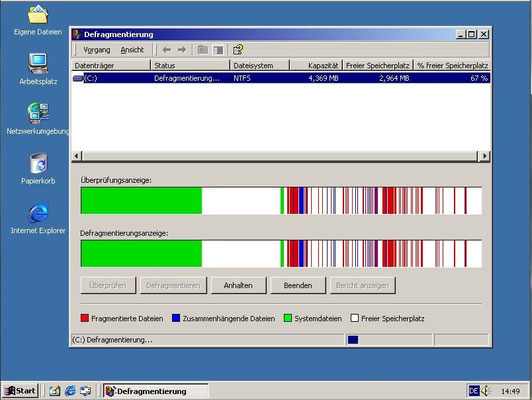Click the left arrow of horizontal scrollbar
The width and height of the screenshot is (532, 400).
[77, 156]
